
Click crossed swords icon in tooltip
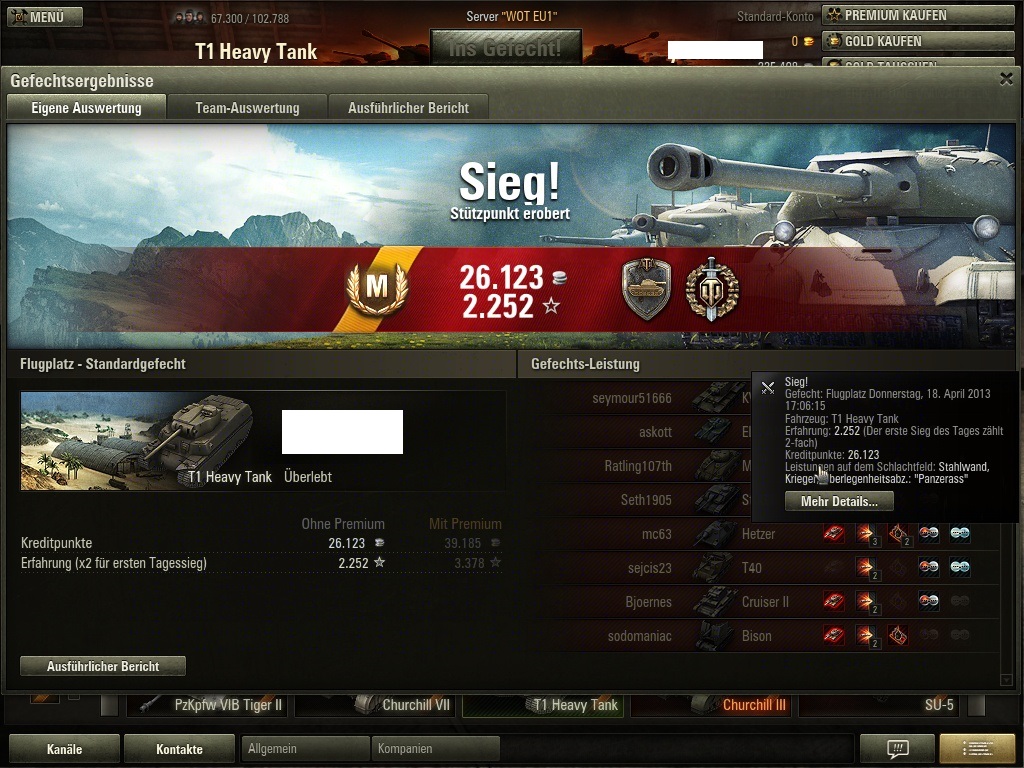point(768,388)
